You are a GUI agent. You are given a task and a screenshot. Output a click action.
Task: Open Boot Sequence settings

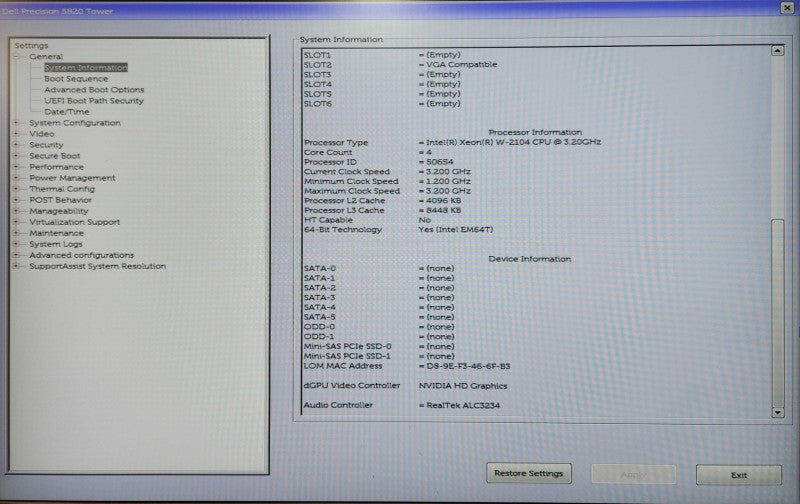[76, 79]
